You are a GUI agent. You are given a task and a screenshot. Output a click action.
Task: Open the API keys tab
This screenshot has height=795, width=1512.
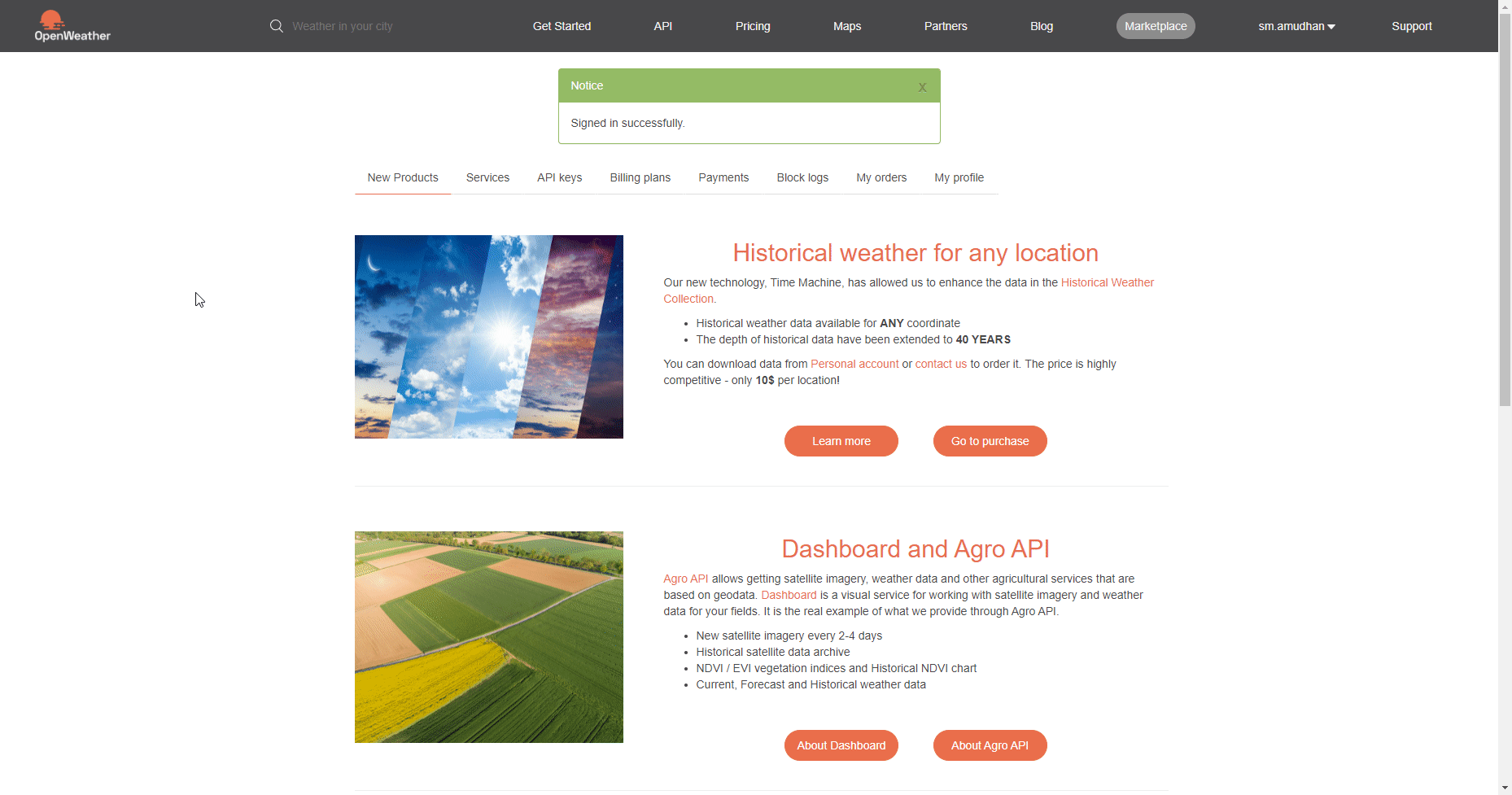coord(559,177)
